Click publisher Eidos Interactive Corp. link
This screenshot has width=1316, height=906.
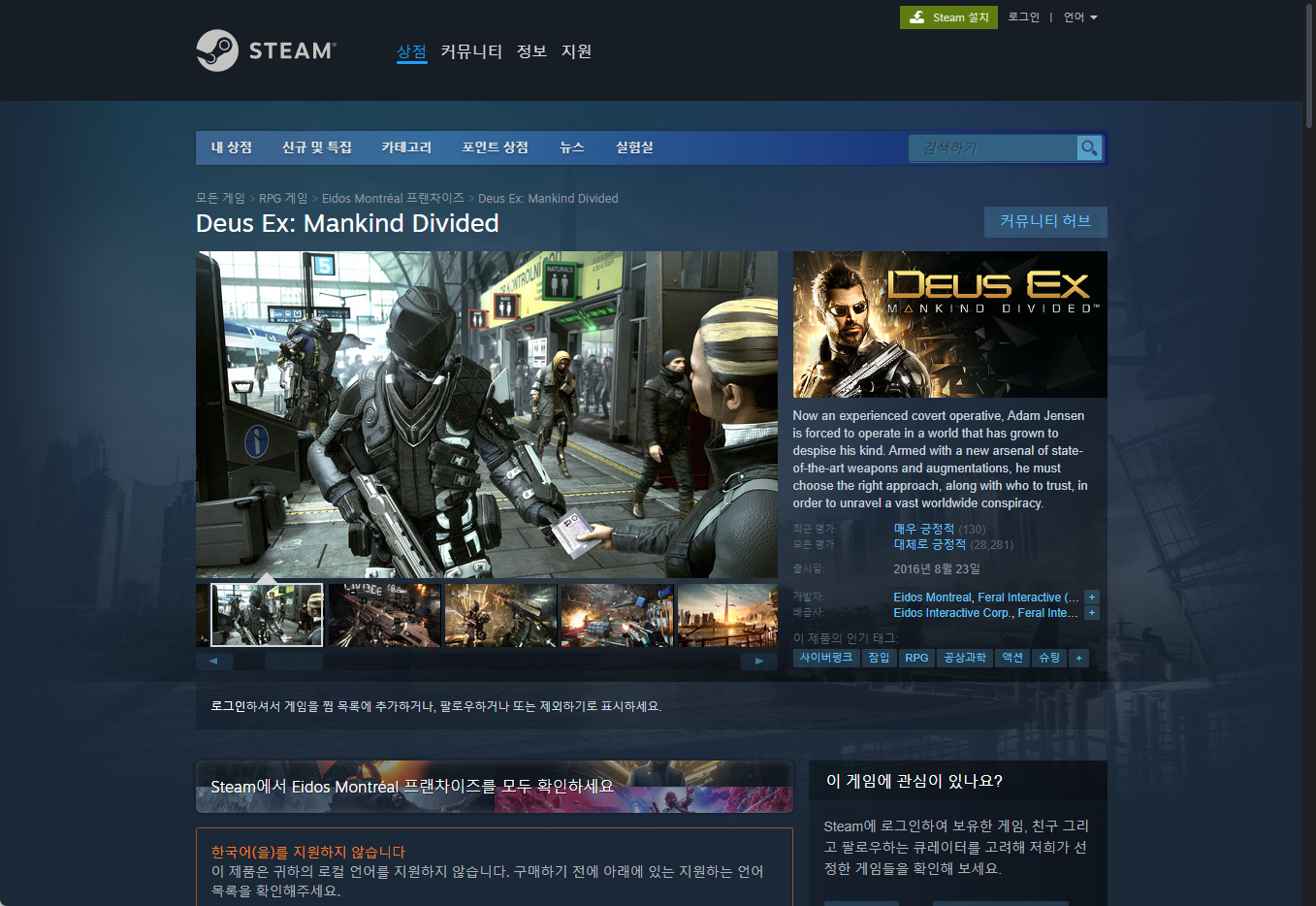(951, 613)
